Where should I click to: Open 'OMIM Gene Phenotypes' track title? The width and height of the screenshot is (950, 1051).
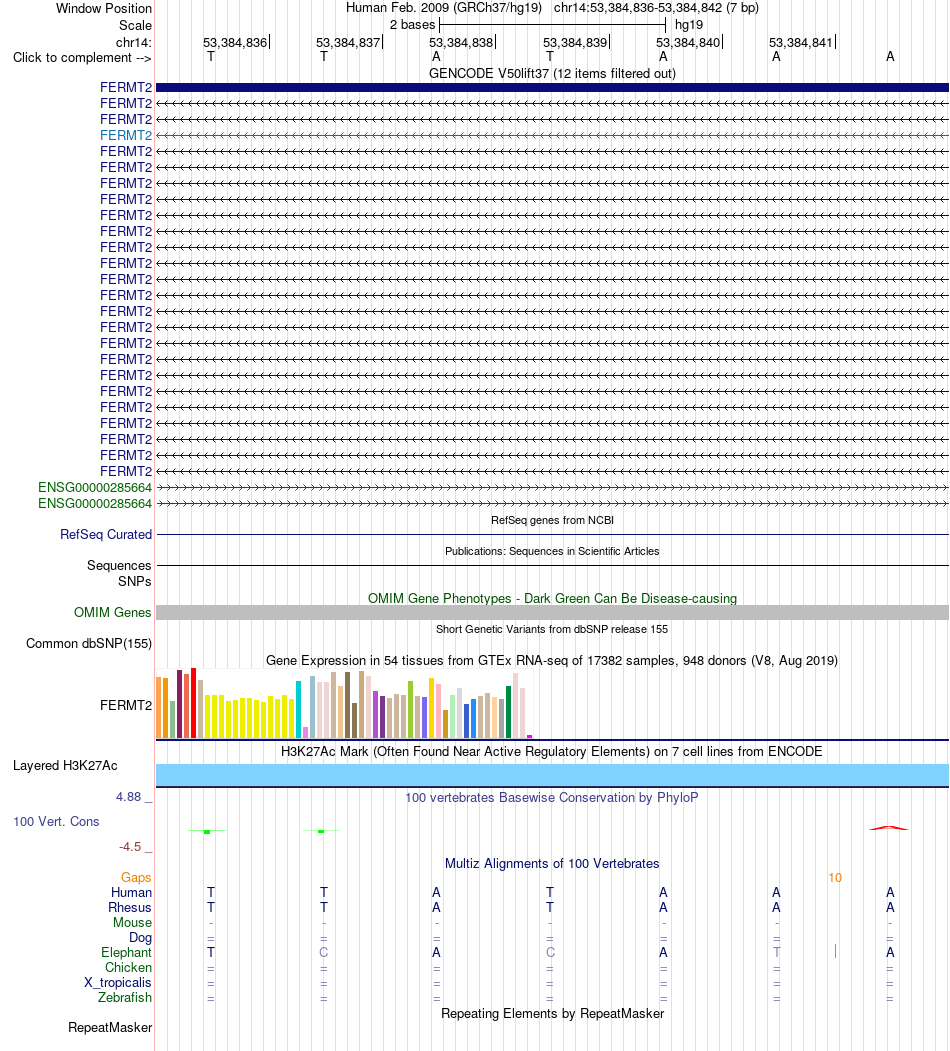click(552, 599)
